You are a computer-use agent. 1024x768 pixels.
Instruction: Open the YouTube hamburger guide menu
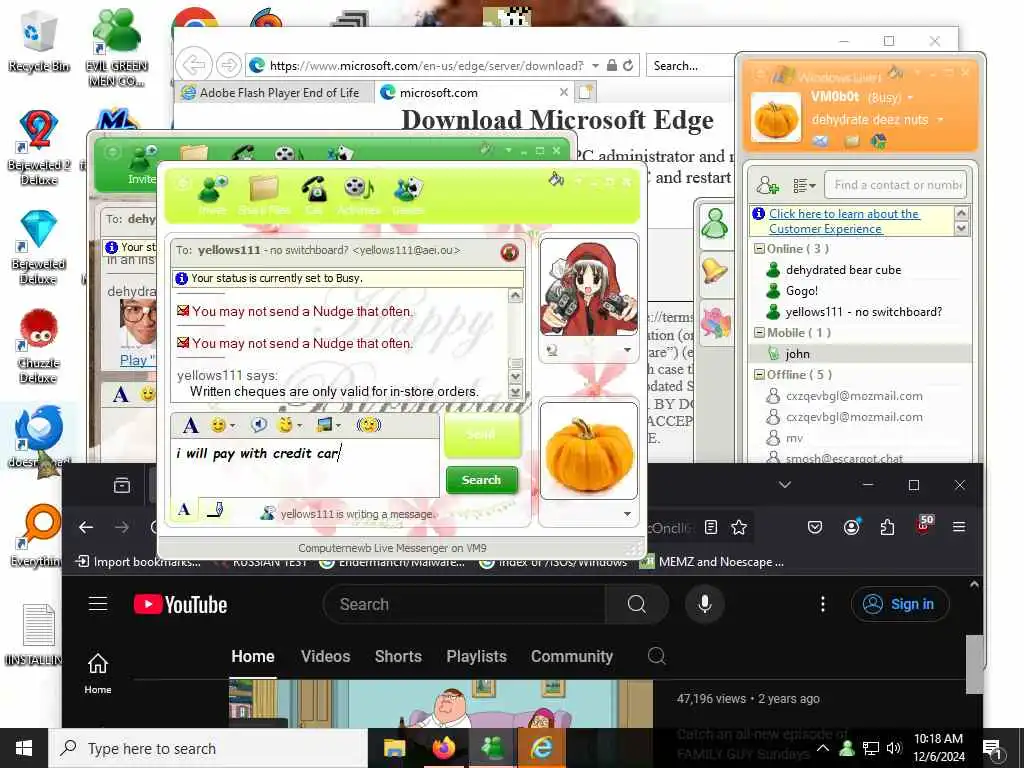(x=98, y=603)
